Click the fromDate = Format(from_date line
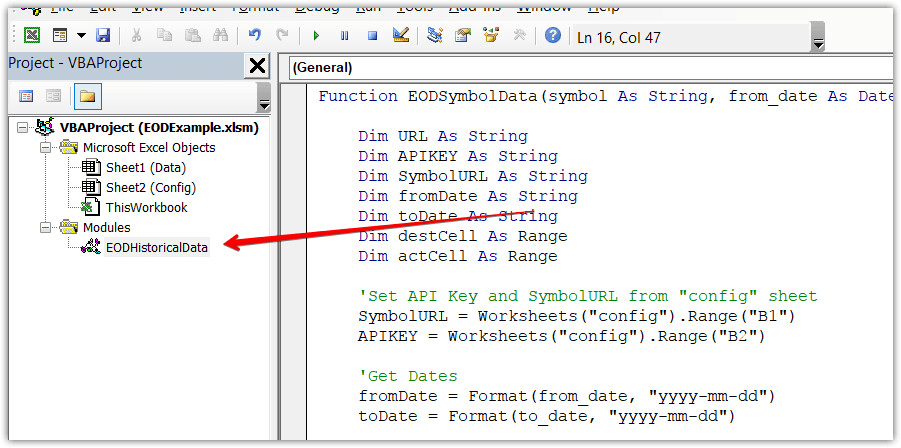 click(x=567, y=396)
